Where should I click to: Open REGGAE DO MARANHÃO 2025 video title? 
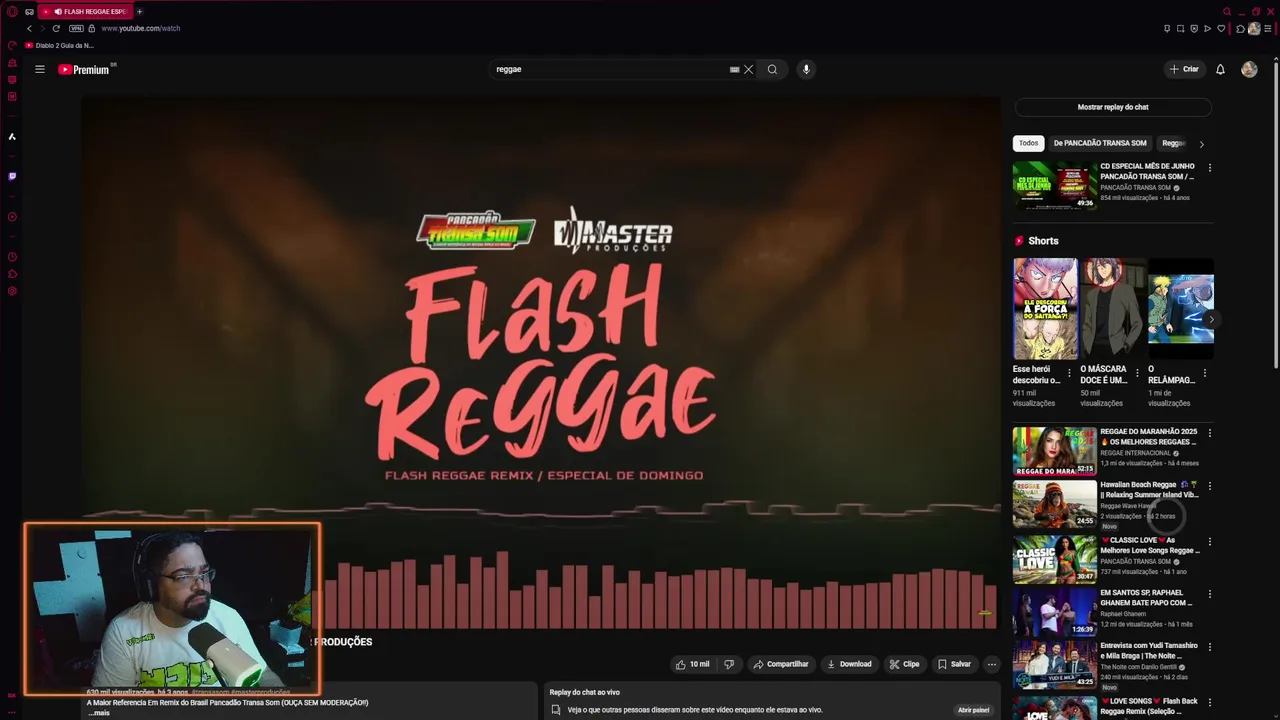point(1149,437)
